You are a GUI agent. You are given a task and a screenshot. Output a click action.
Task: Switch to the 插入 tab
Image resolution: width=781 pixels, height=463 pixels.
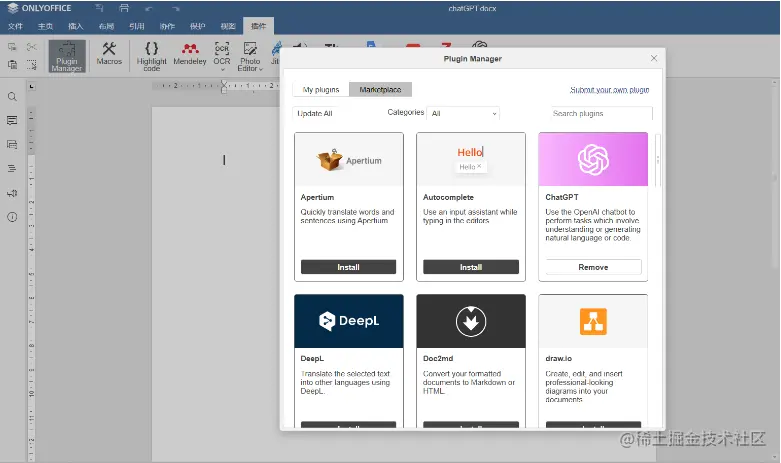click(x=76, y=26)
